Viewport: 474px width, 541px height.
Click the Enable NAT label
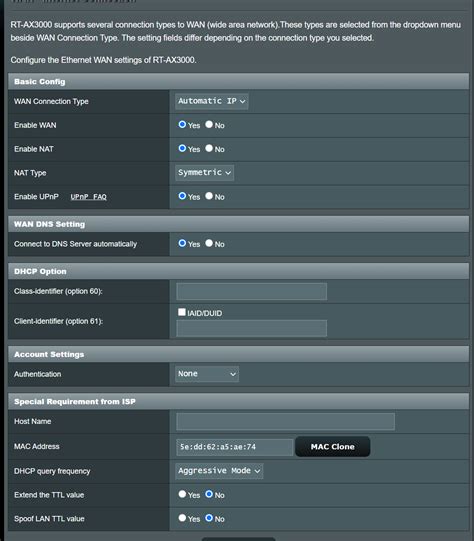tap(34, 149)
